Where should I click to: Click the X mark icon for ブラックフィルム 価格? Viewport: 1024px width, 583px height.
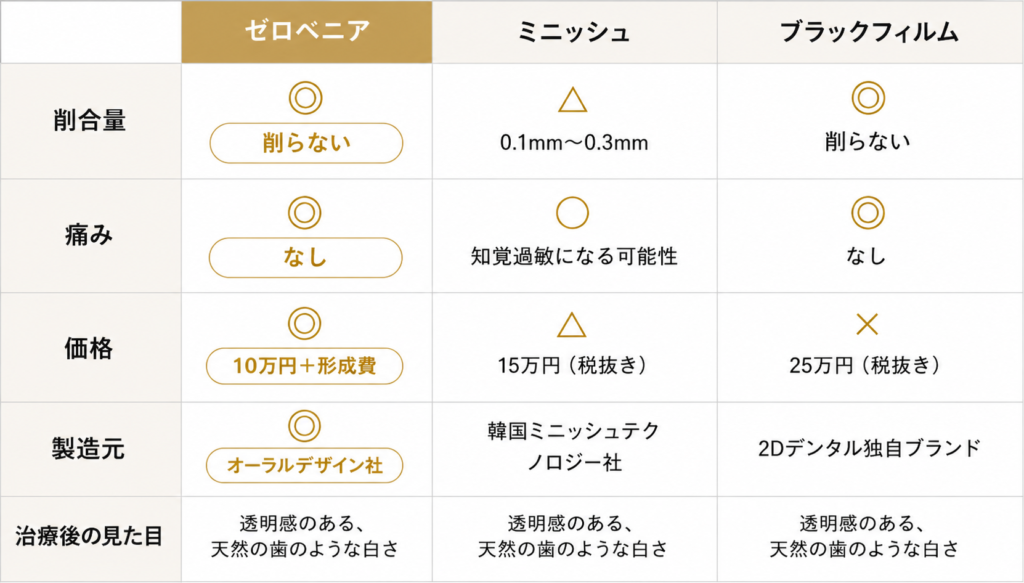(867, 324)
